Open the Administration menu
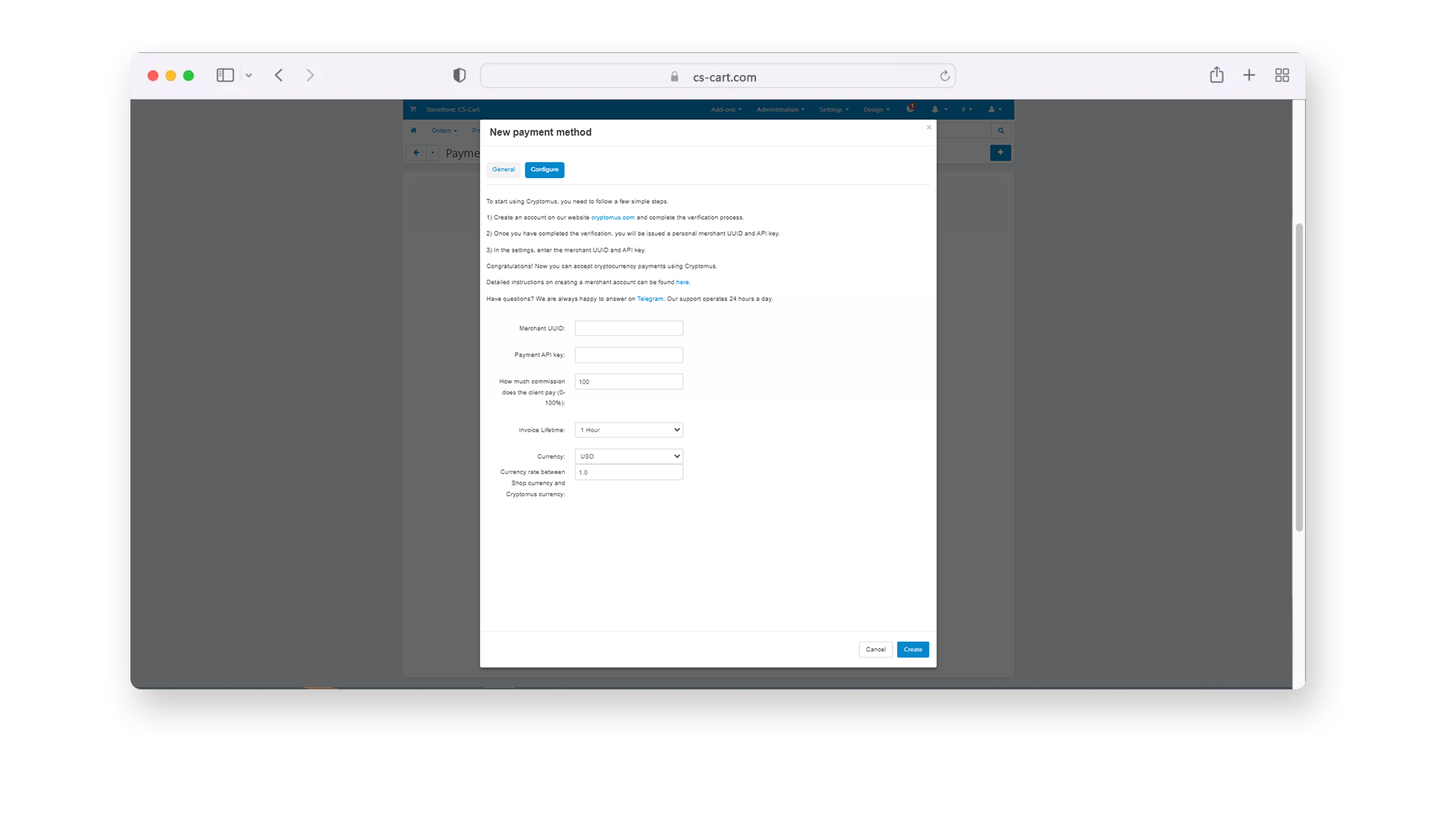This screenshot has width=1456, height=819. 780,109
